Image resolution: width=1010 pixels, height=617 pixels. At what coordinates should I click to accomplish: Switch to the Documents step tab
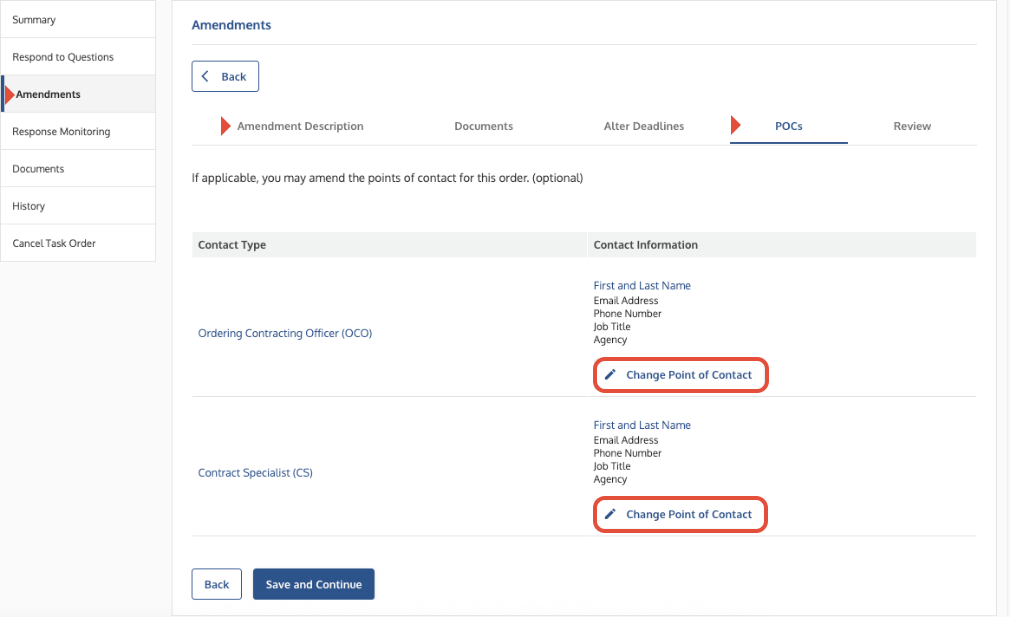pyautogui.click(x=484, y=126)
